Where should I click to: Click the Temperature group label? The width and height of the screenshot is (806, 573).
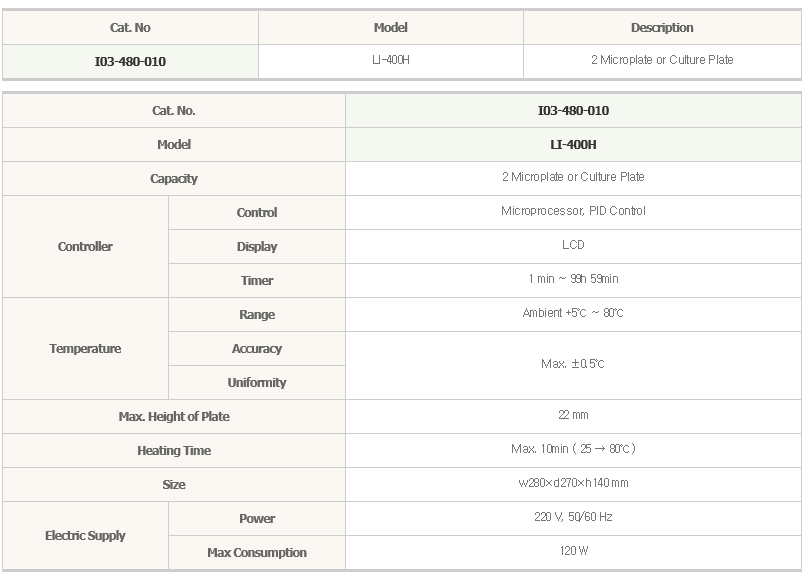[85, 348]
